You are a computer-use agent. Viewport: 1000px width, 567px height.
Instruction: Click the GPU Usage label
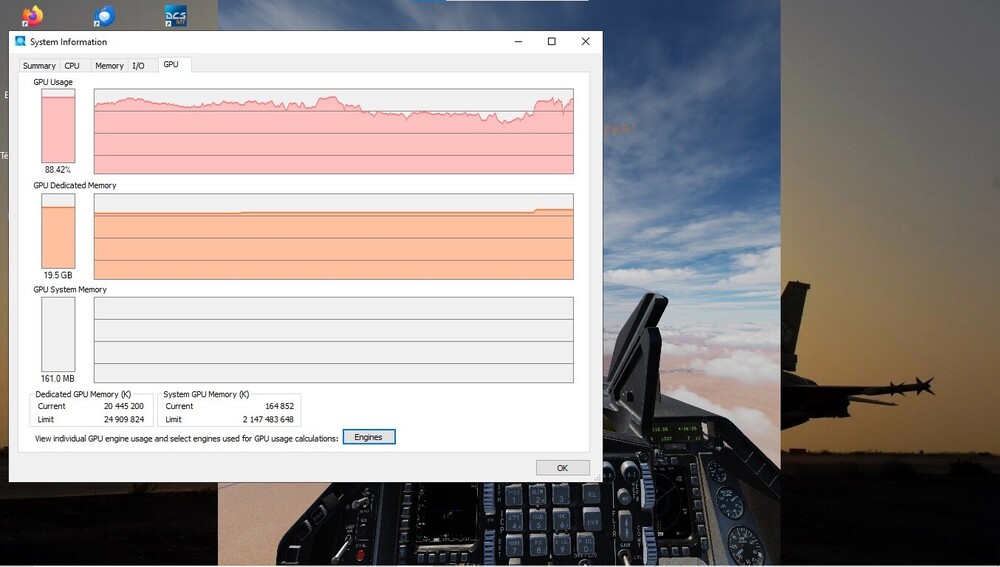click(53, 82)
